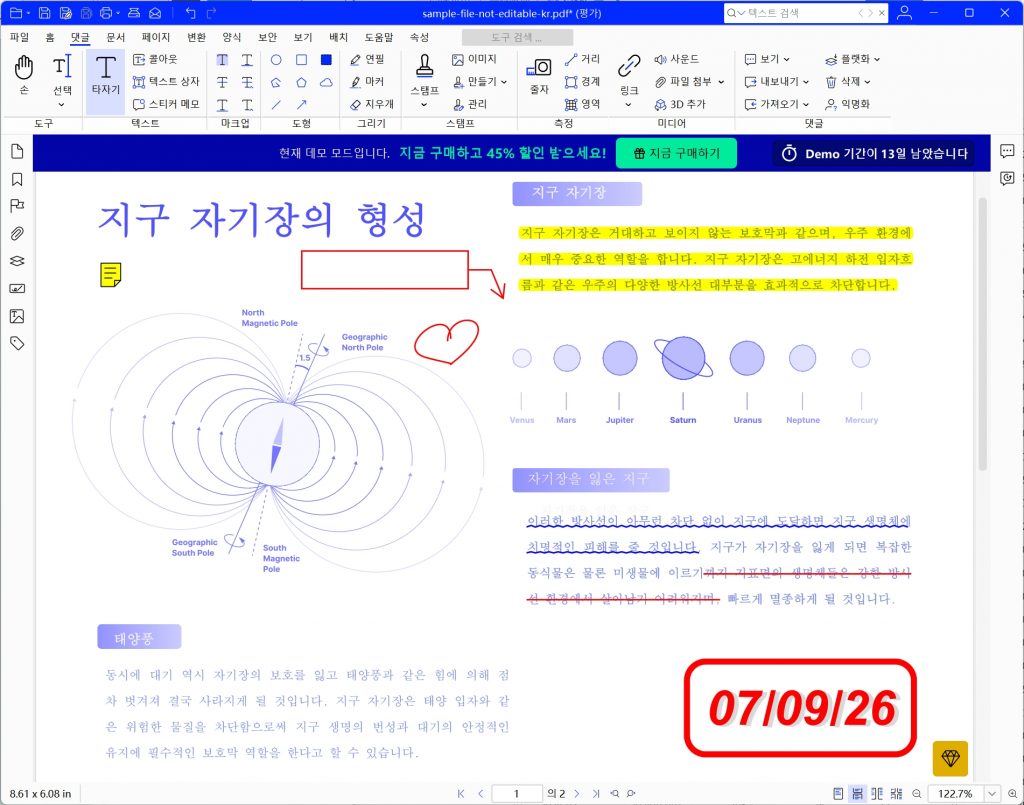
Task: Select the cloud shape tool
Action: (326, 82)
